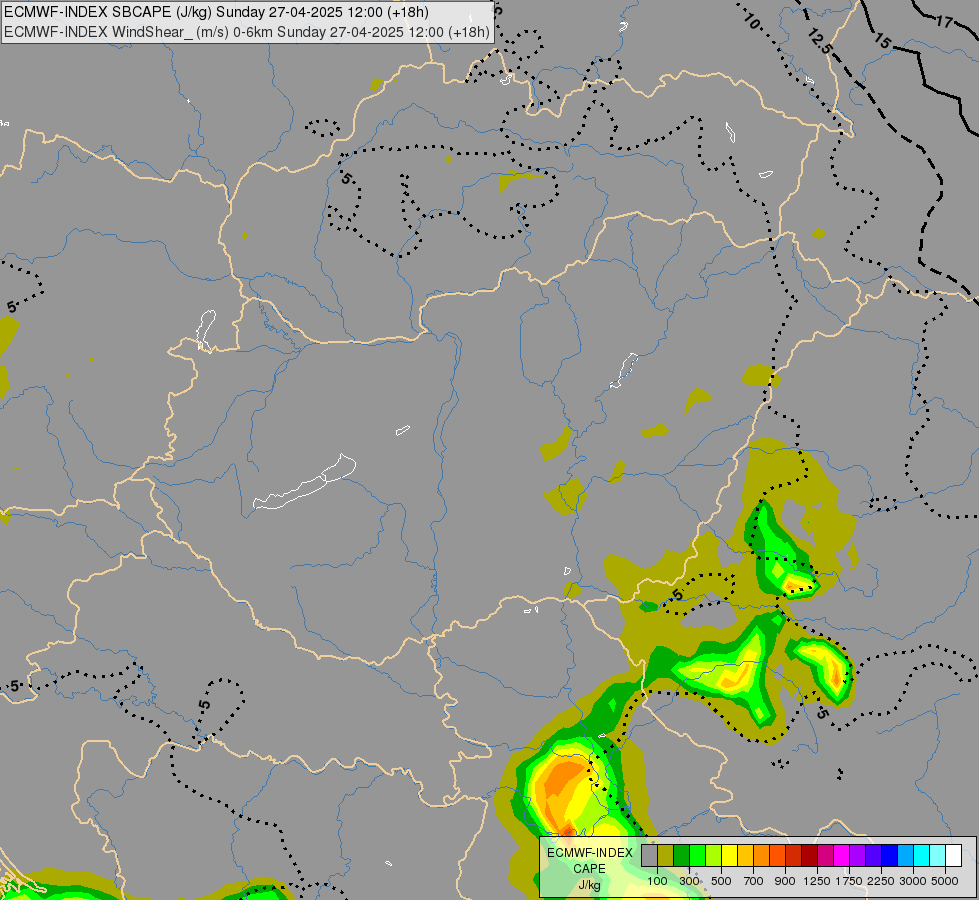Click the legend tick value 700
This screenshot has height=900, width=979.
click(754, 881)
